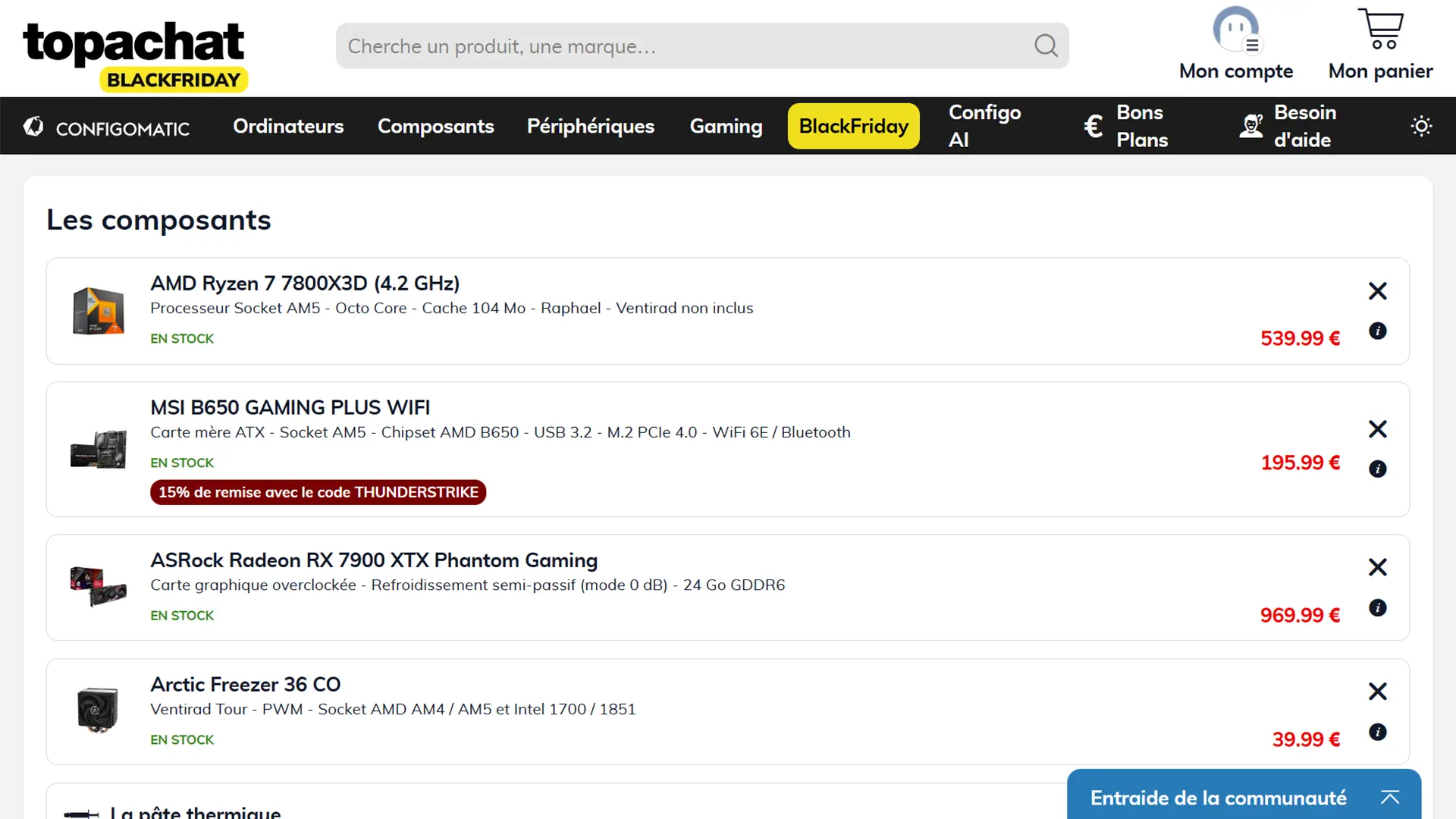1456x819 pixels.
Task: Click the euro Bons Plans icon
Action: [x=1094, y=126]
